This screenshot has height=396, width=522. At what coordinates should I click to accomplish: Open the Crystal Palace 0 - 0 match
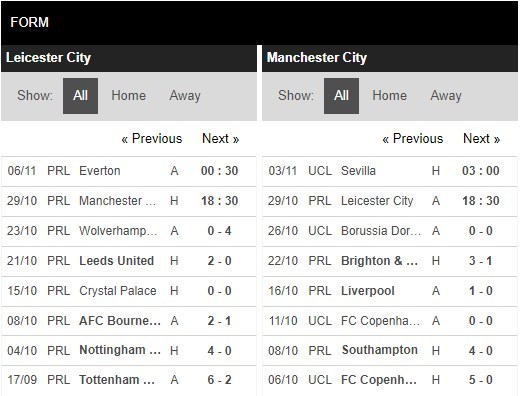[x=129, y=291]
